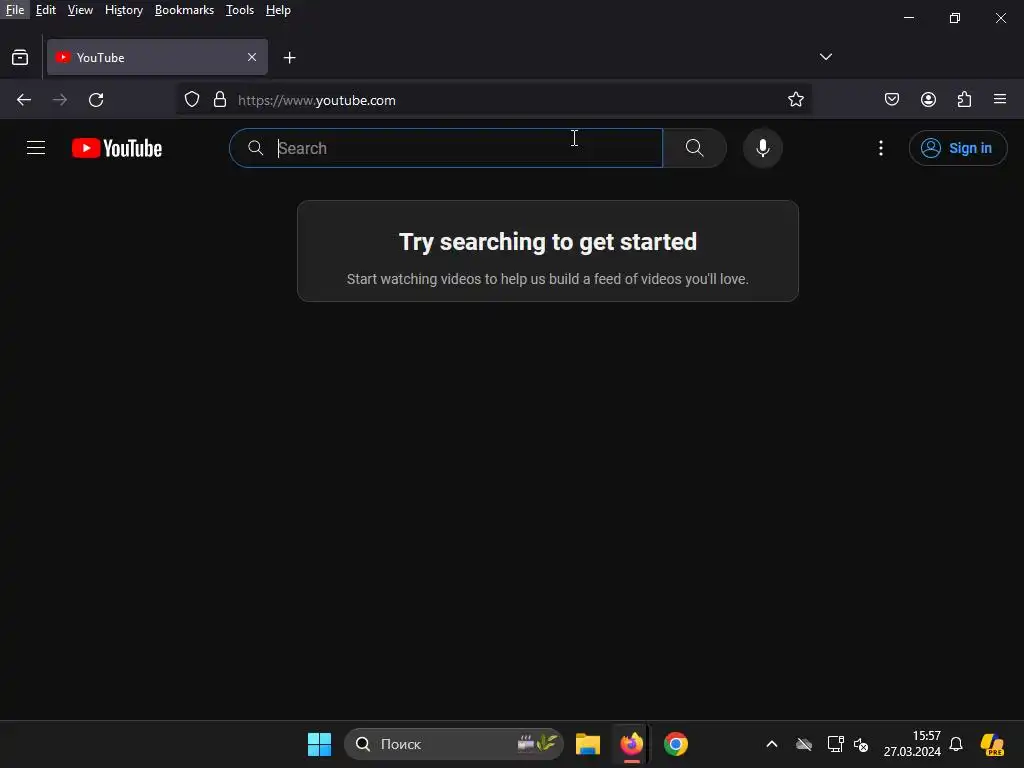Open the YouTube guide hamburger menu
Image resolution: width=1024 pixels, height=768 pixels.
coord(36,148)
